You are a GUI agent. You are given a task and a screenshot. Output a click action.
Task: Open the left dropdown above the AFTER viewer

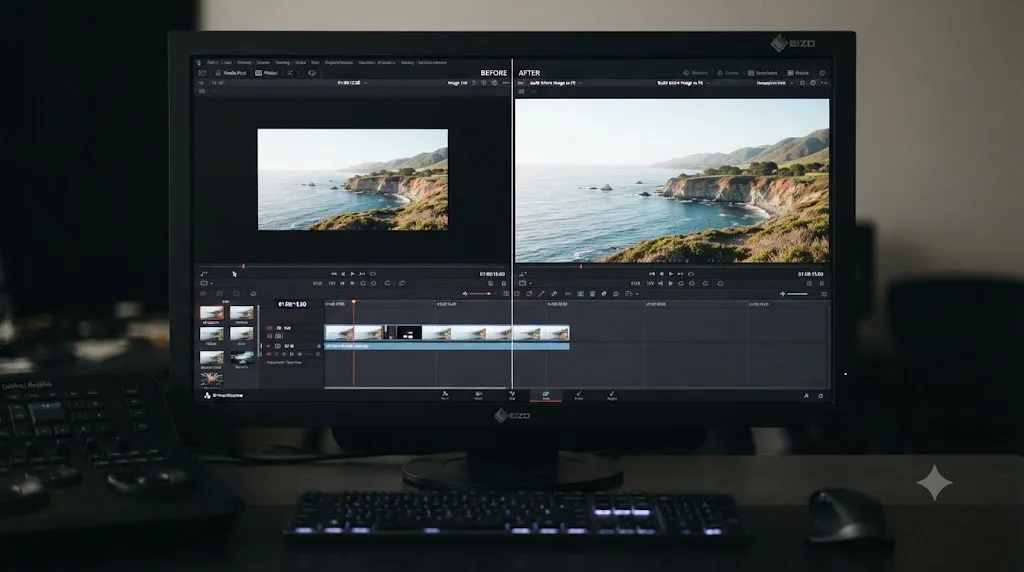(556, 83)
